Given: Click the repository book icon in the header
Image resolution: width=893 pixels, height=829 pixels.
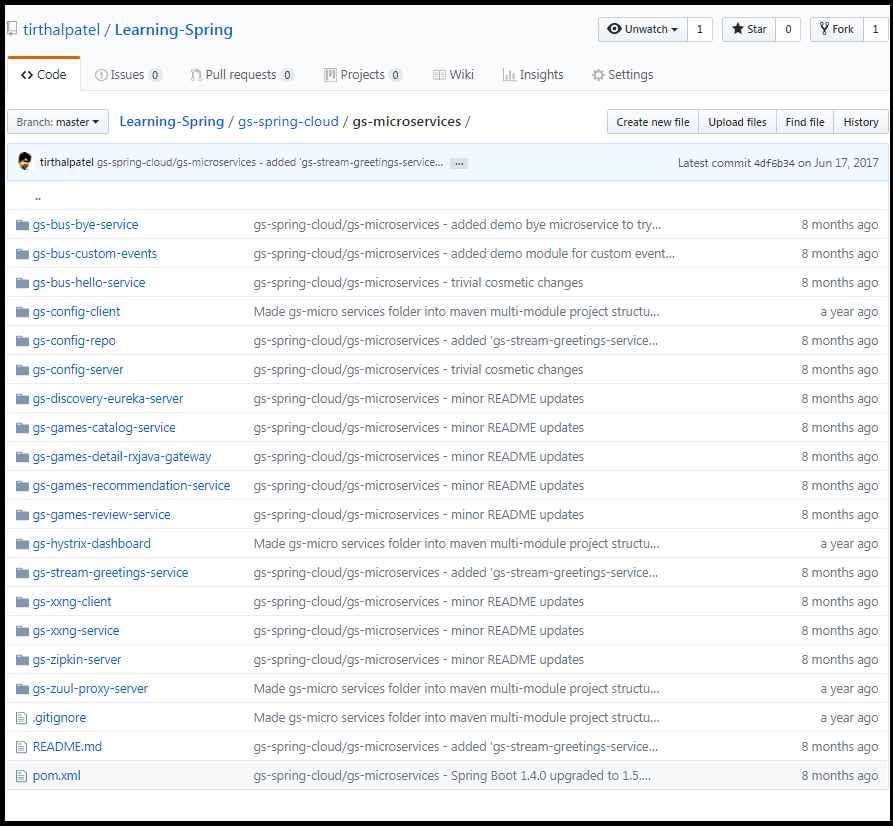Looking at the screenshot, I should [11, 28].
